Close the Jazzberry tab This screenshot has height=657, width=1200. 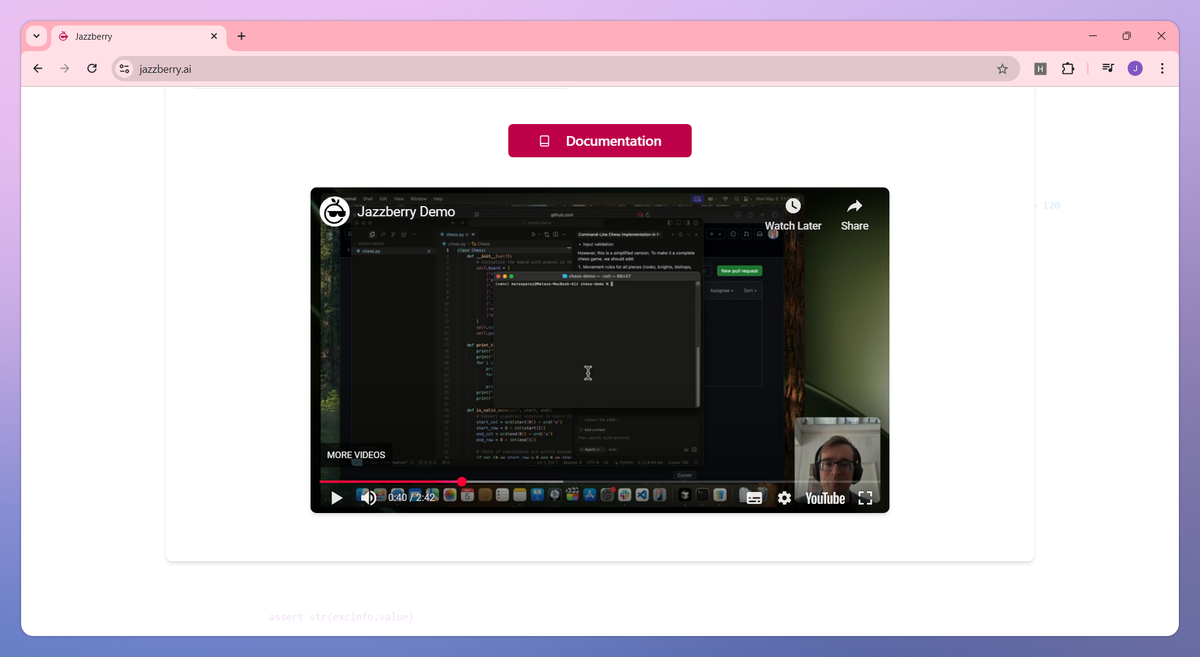pyautogui.click(x=214, y=36)
